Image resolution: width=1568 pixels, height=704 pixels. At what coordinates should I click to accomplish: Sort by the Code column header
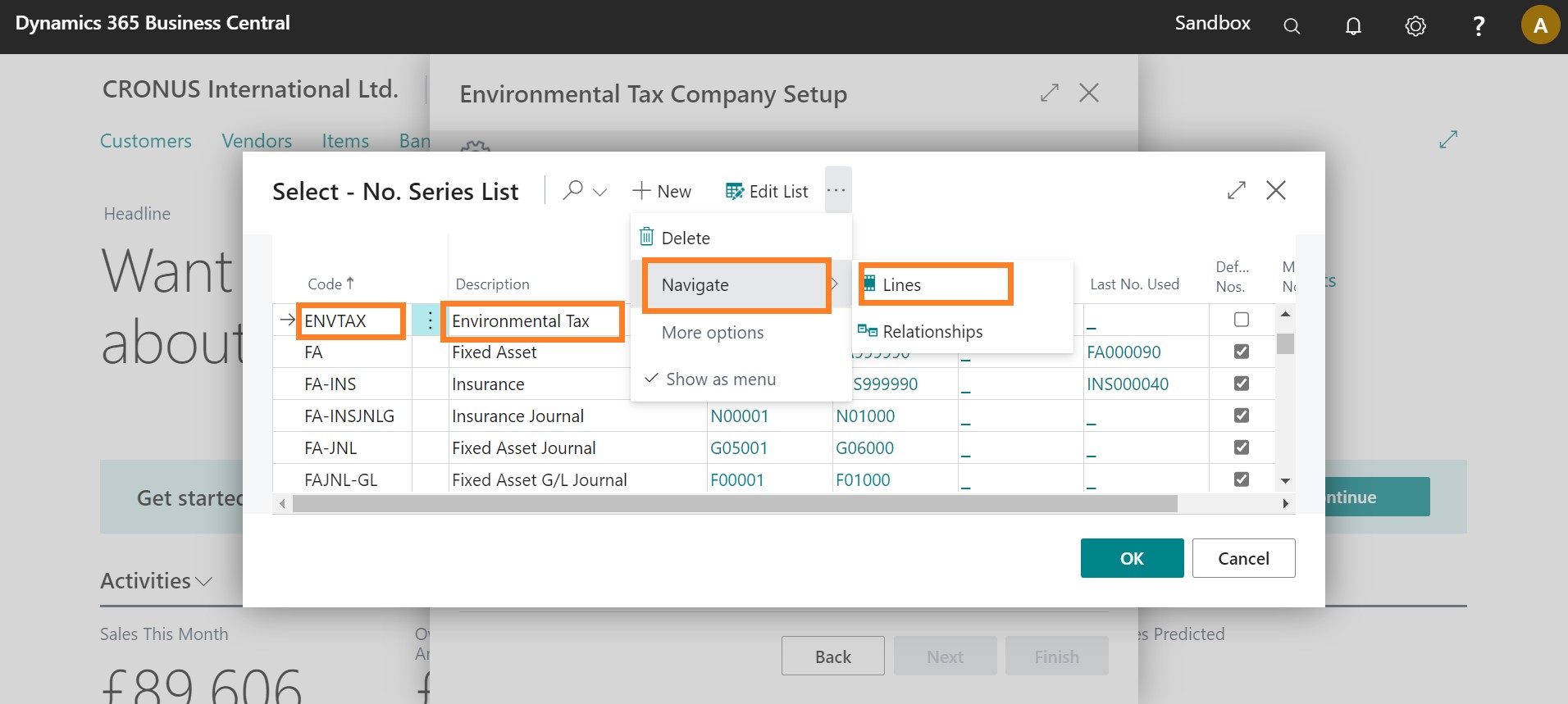[326, 284]
